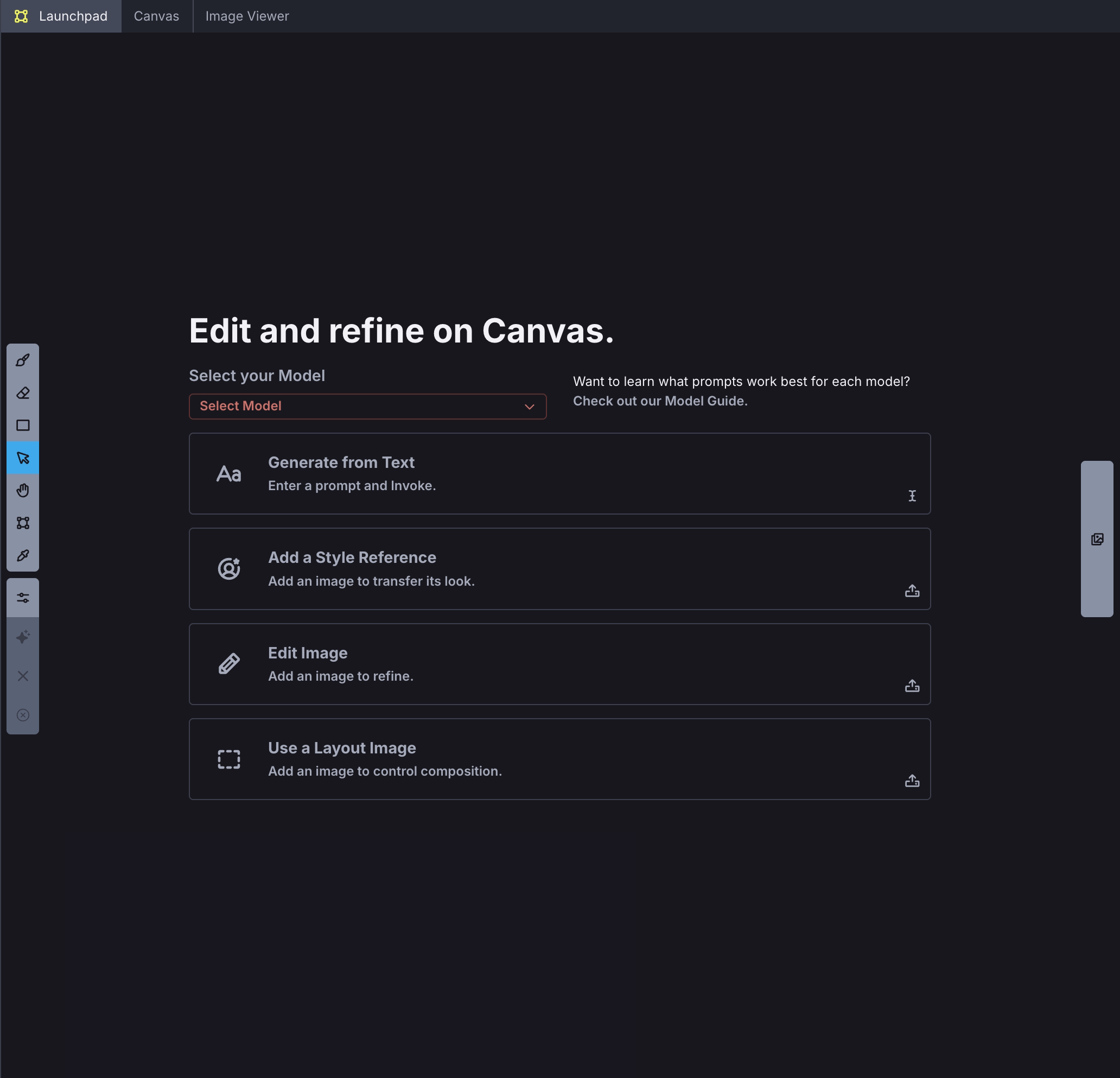Click the circled X clear queue icon
Viewport: 1120px width, 1078px height.
23,715
